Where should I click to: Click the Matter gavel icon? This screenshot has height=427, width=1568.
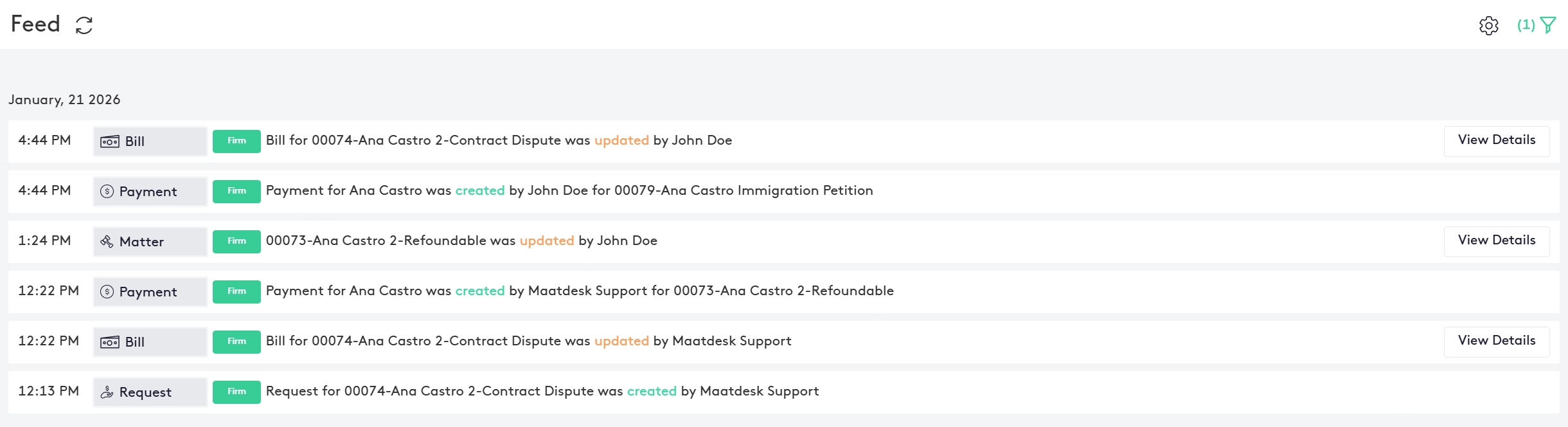(107, 242)
